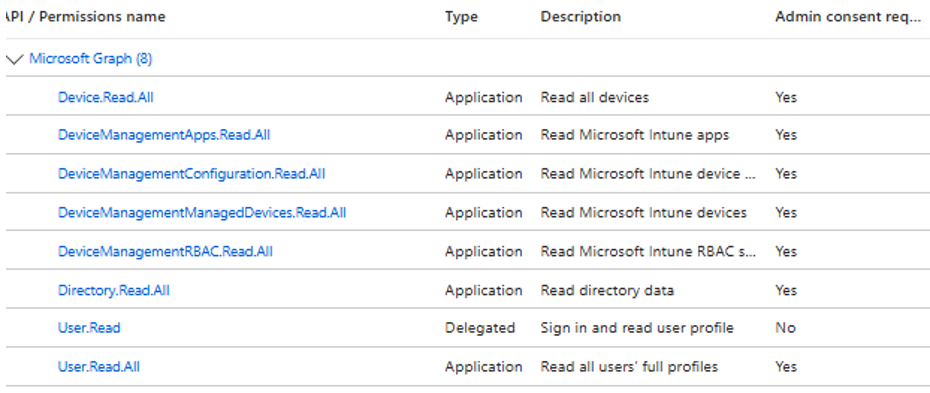Click the API / Permissions name column header
930x393 pixels.
coord(85,17)
